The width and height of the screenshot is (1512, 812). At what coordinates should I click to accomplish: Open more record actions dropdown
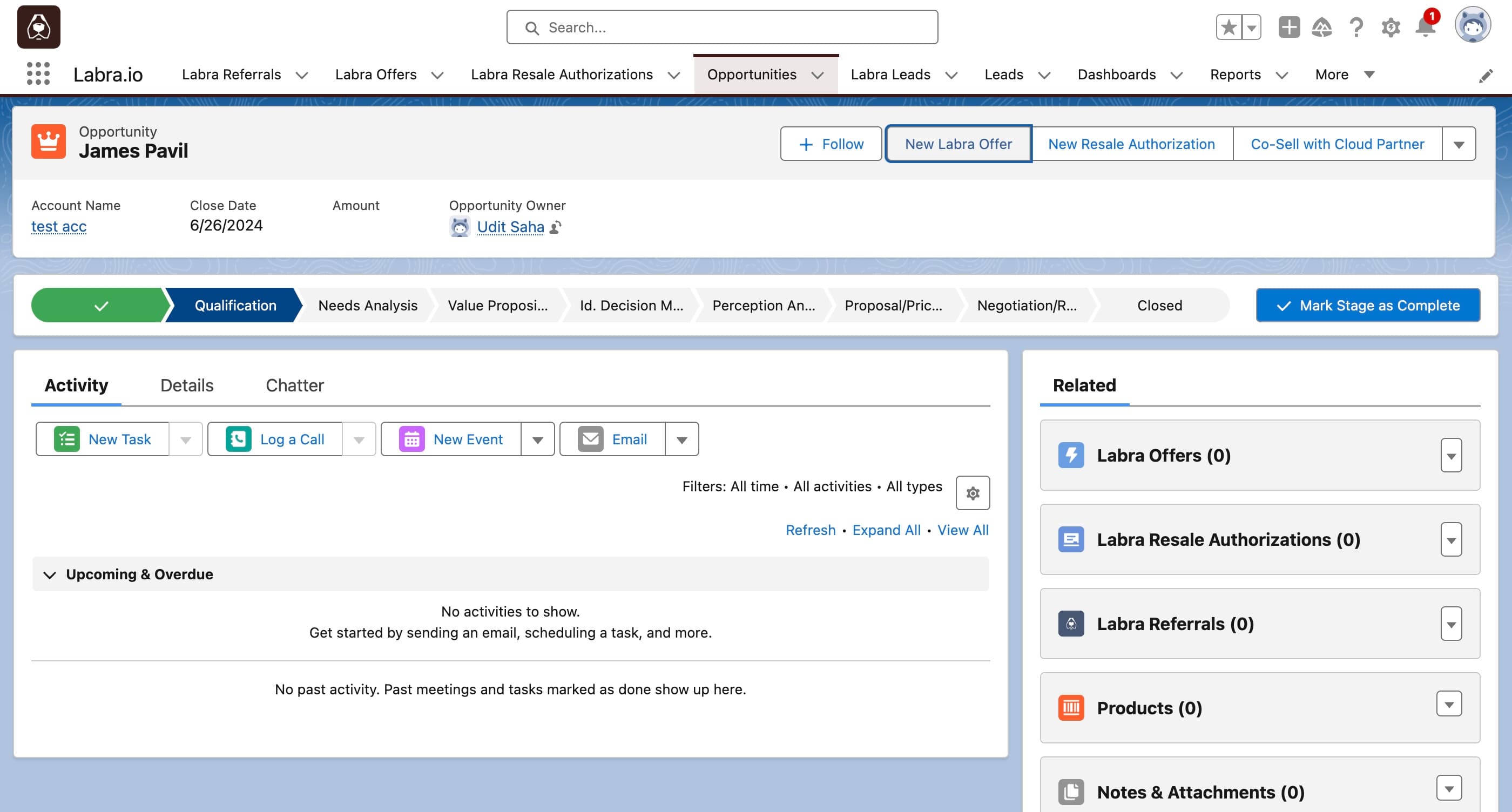pyautogui.click(x=1459, y=144)
